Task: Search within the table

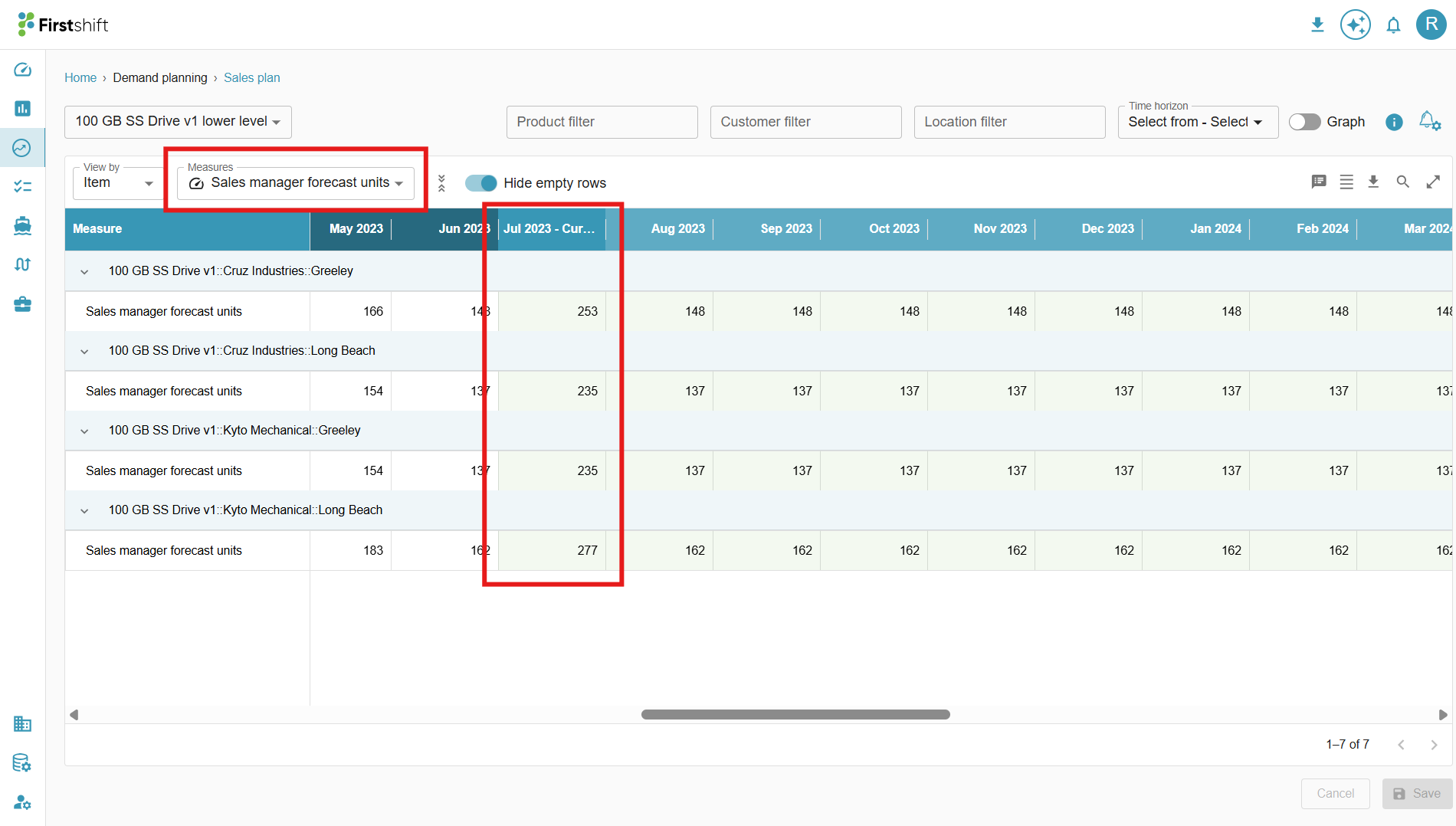Action: (1402, 182)
